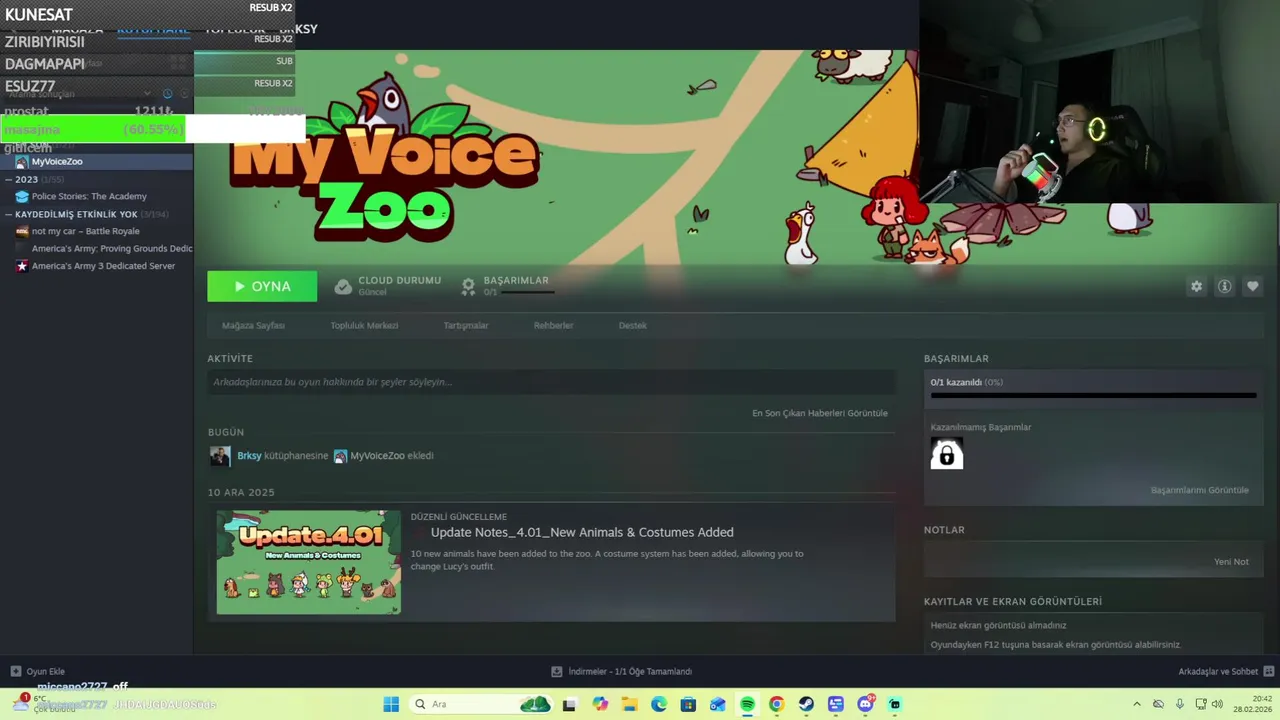The width and height of the screenshot is (1280, 720).
Task: Show hidden system tray icons chevron
Action: tap(1136, 704)
